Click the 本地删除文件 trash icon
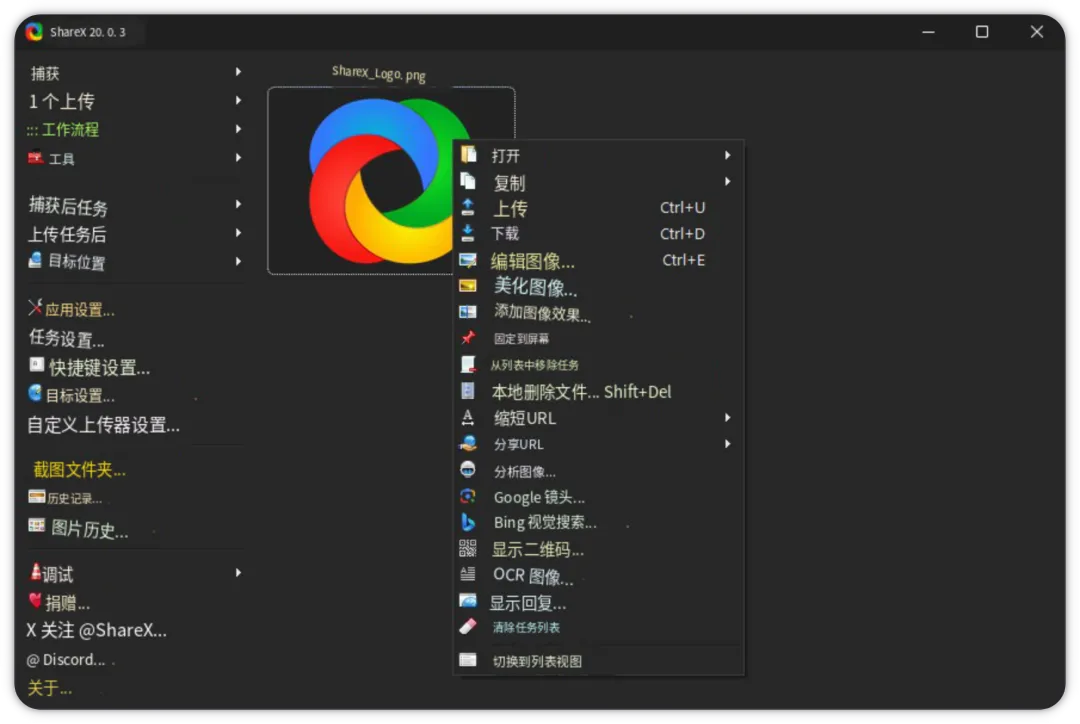The image size is (1080, 724). point(468,391)
